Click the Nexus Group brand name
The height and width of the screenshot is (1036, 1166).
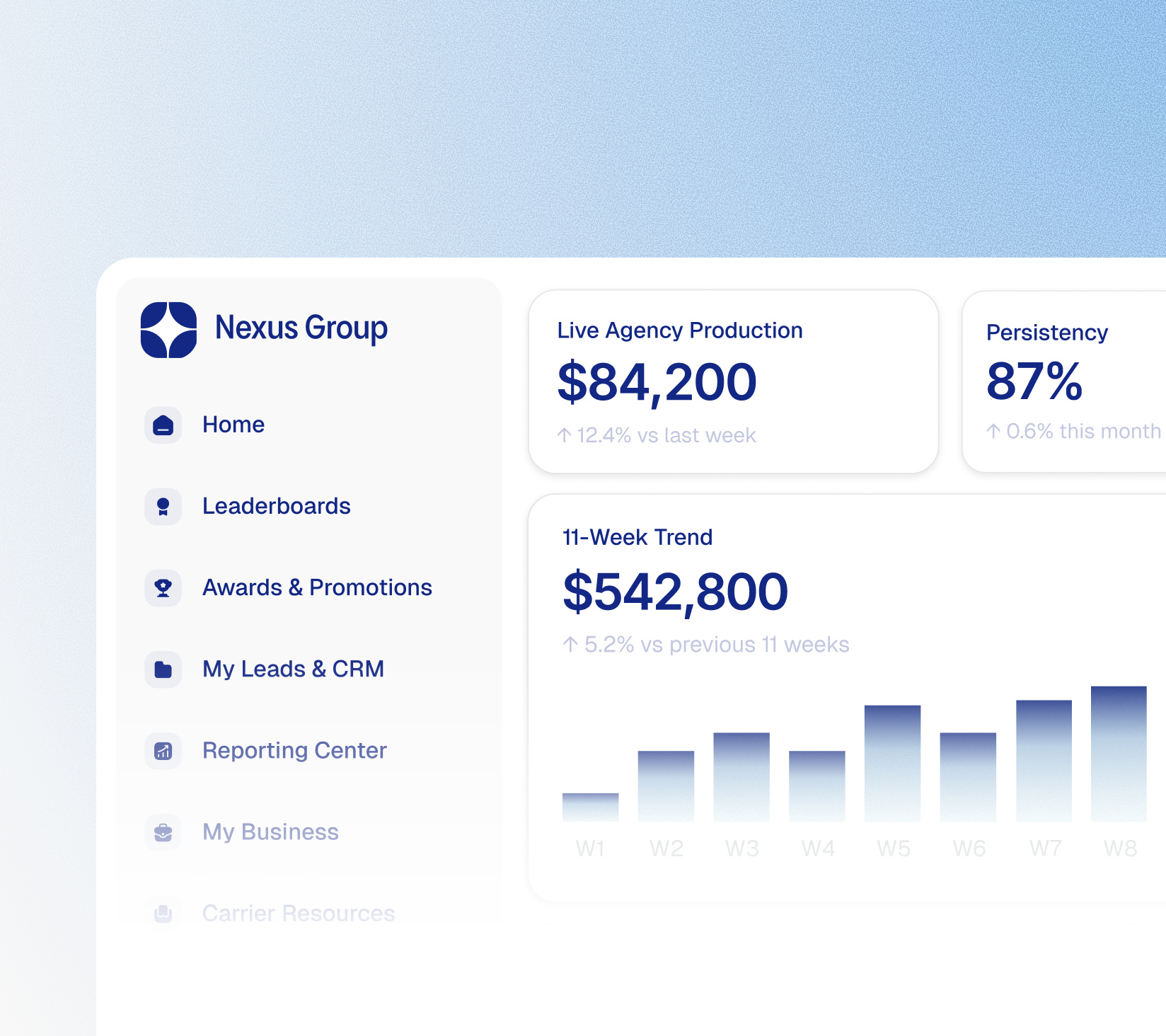click(301, 328)
